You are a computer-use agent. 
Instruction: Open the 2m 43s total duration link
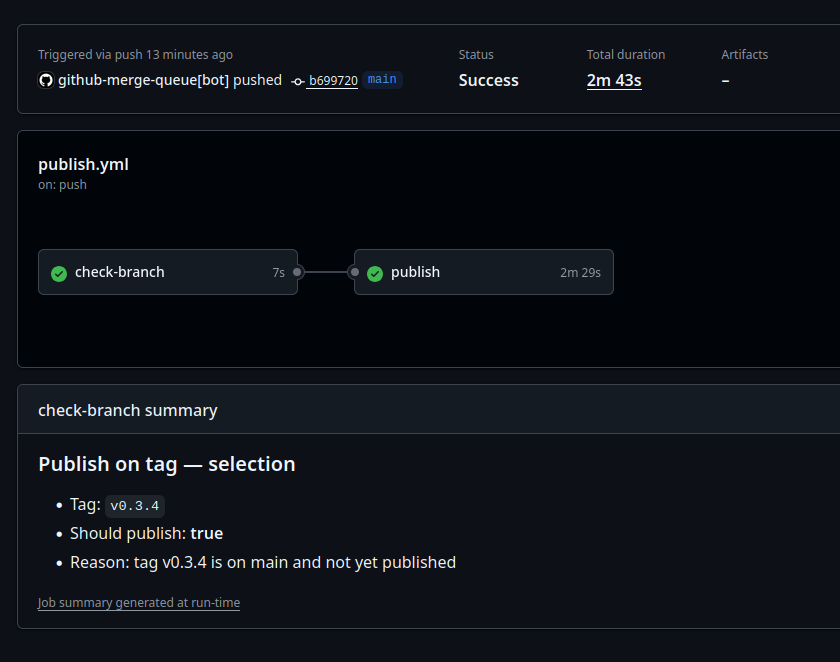click(x=614, y=80)
